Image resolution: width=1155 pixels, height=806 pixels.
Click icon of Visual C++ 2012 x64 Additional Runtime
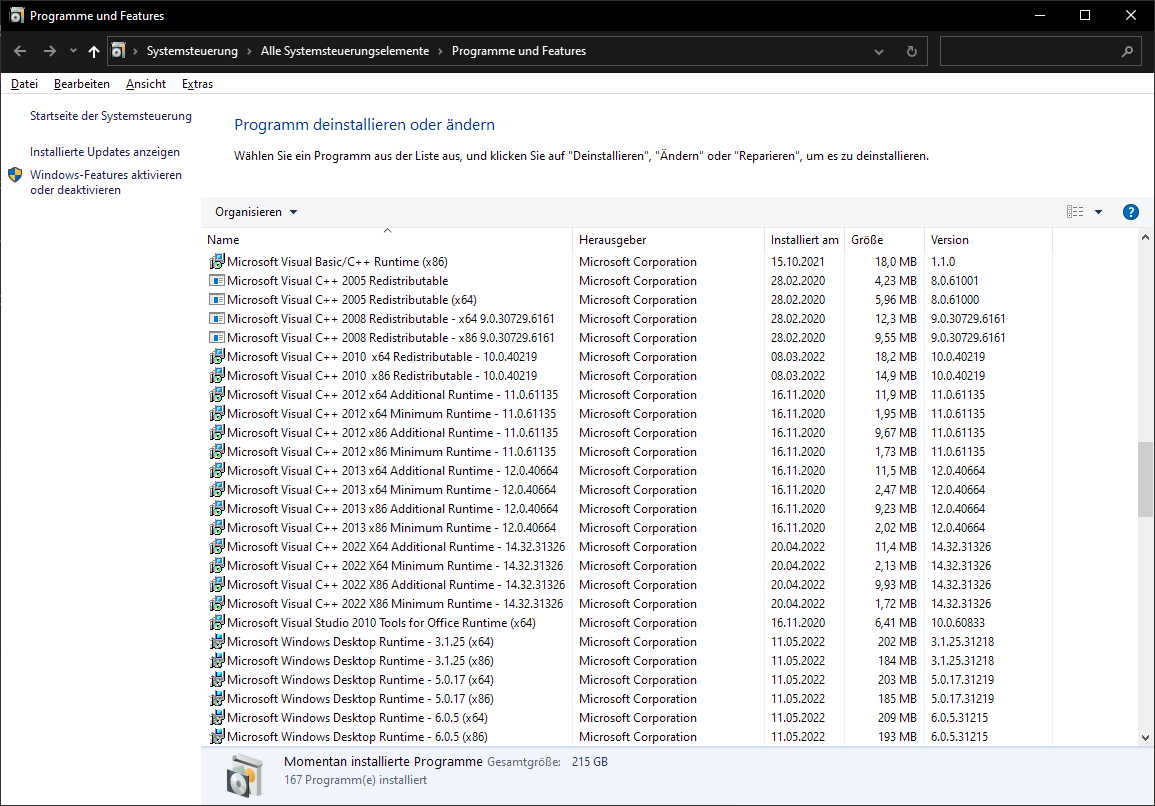pyautogui.click(x=217, y=395)
